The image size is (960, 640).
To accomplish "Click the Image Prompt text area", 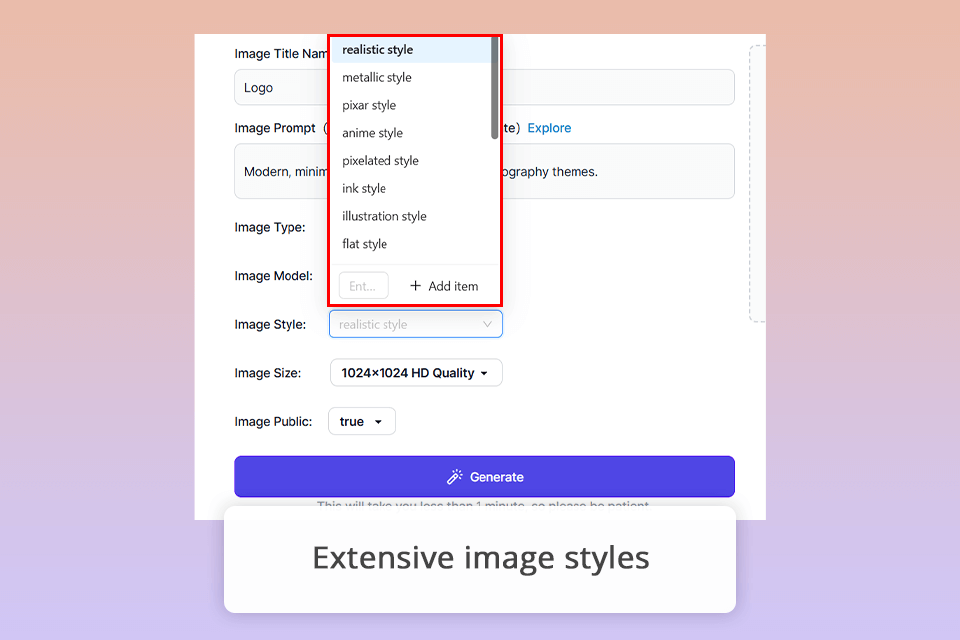I will pyautogui.click(x=484, y=171).
